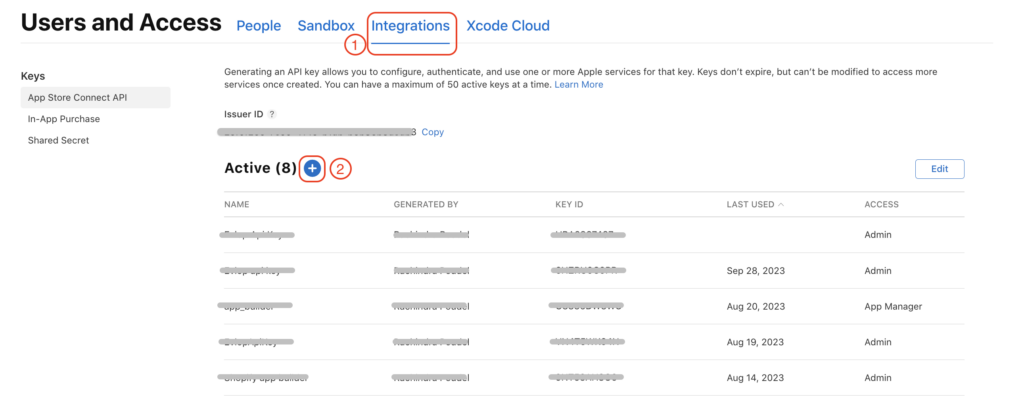Select the row last used Aug 14, 2023

click(594, 378)
